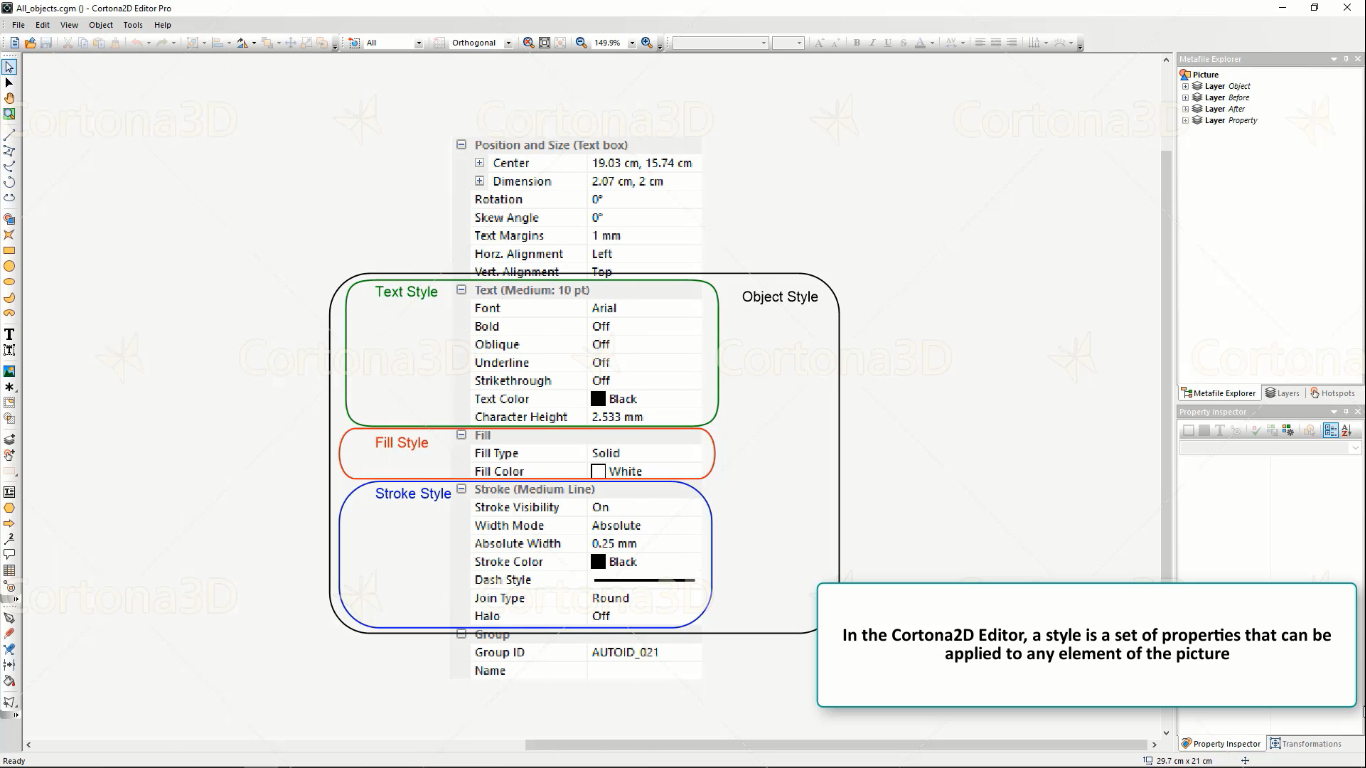Screen dimensions: 1366x768
Task: Open the View menu
Action: [69, 25]
